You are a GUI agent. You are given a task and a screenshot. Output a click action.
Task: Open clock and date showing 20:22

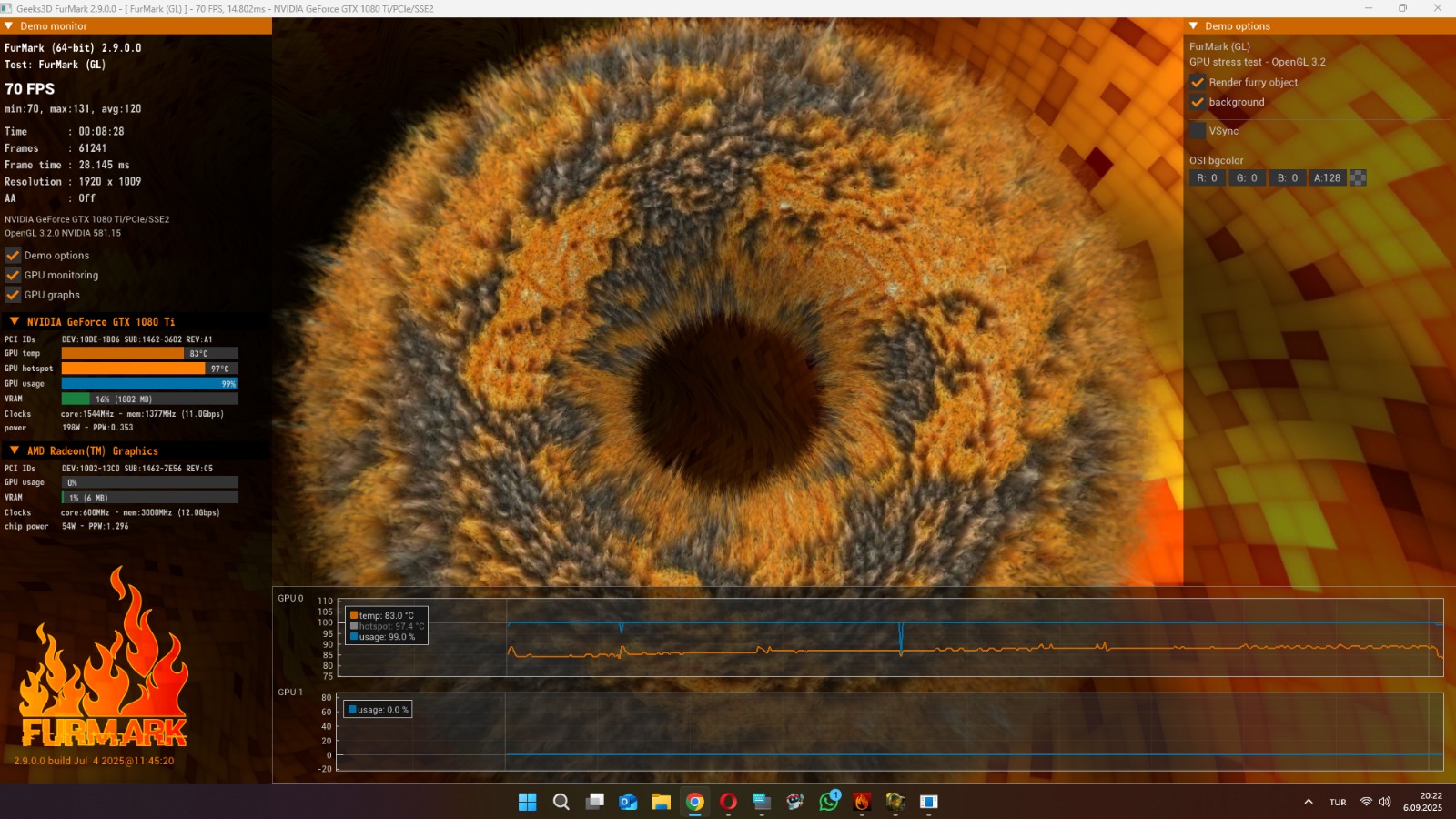click(x=1422, y=802)
